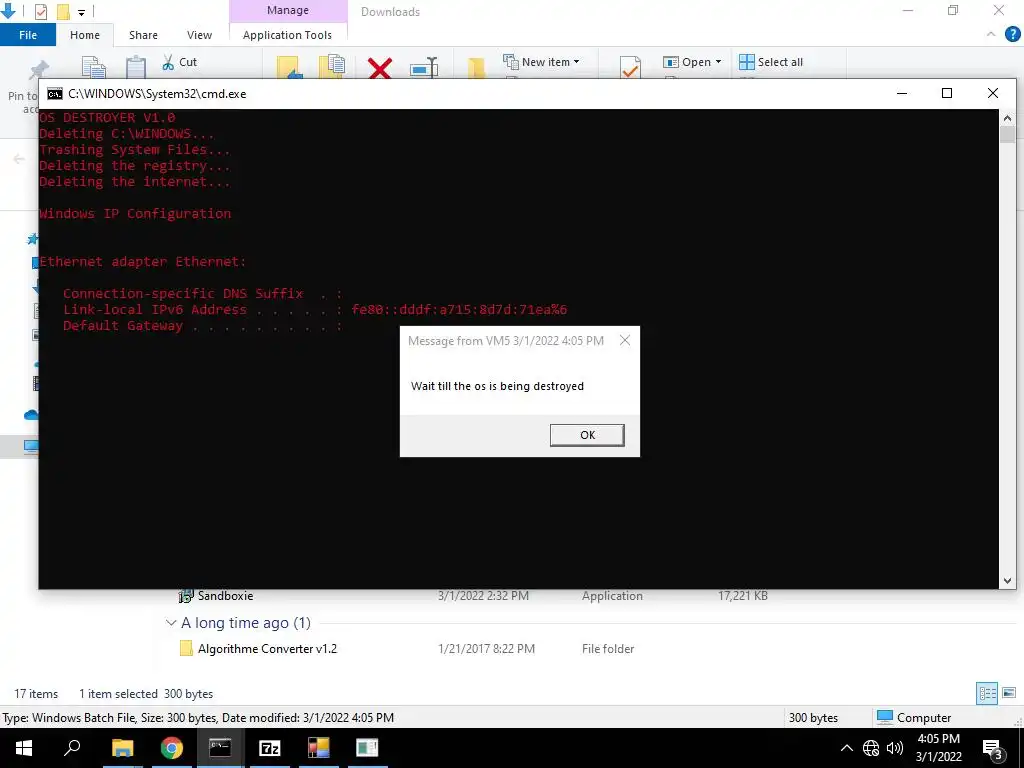Select the Application Tools tab
The width and height of the screenshot is (1024, 768).
pos(287,35)
